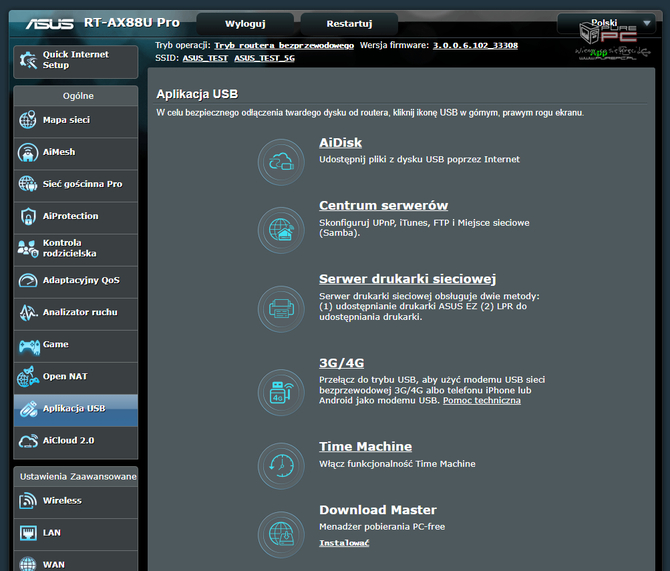Image resolution: width=670 pixels, height=571 pixels.
Task: Click the Ustawienia Zaawansowane section header
Action: [x=78, y=477]
